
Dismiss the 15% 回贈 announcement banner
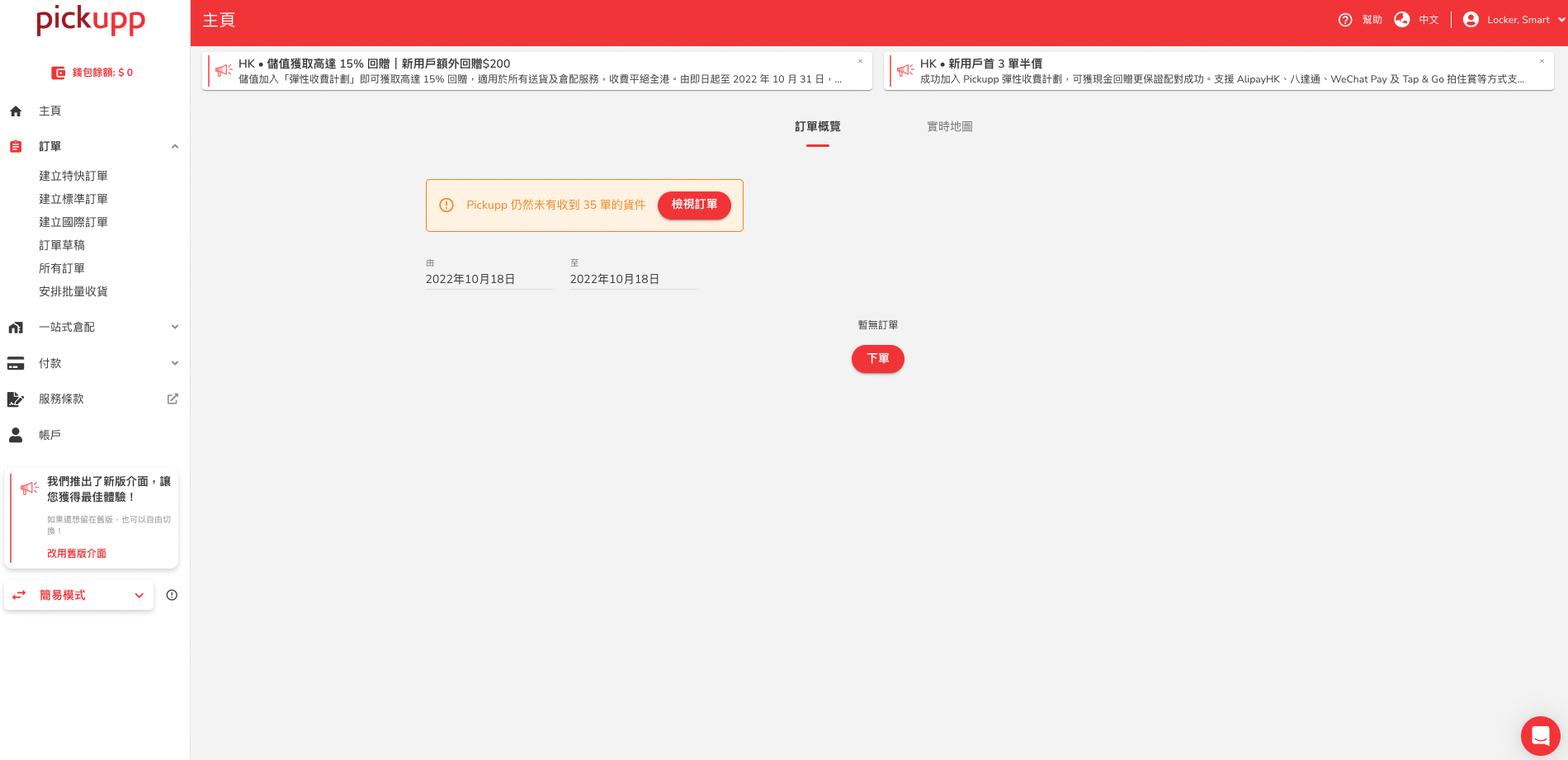click(x=860, y=61)
